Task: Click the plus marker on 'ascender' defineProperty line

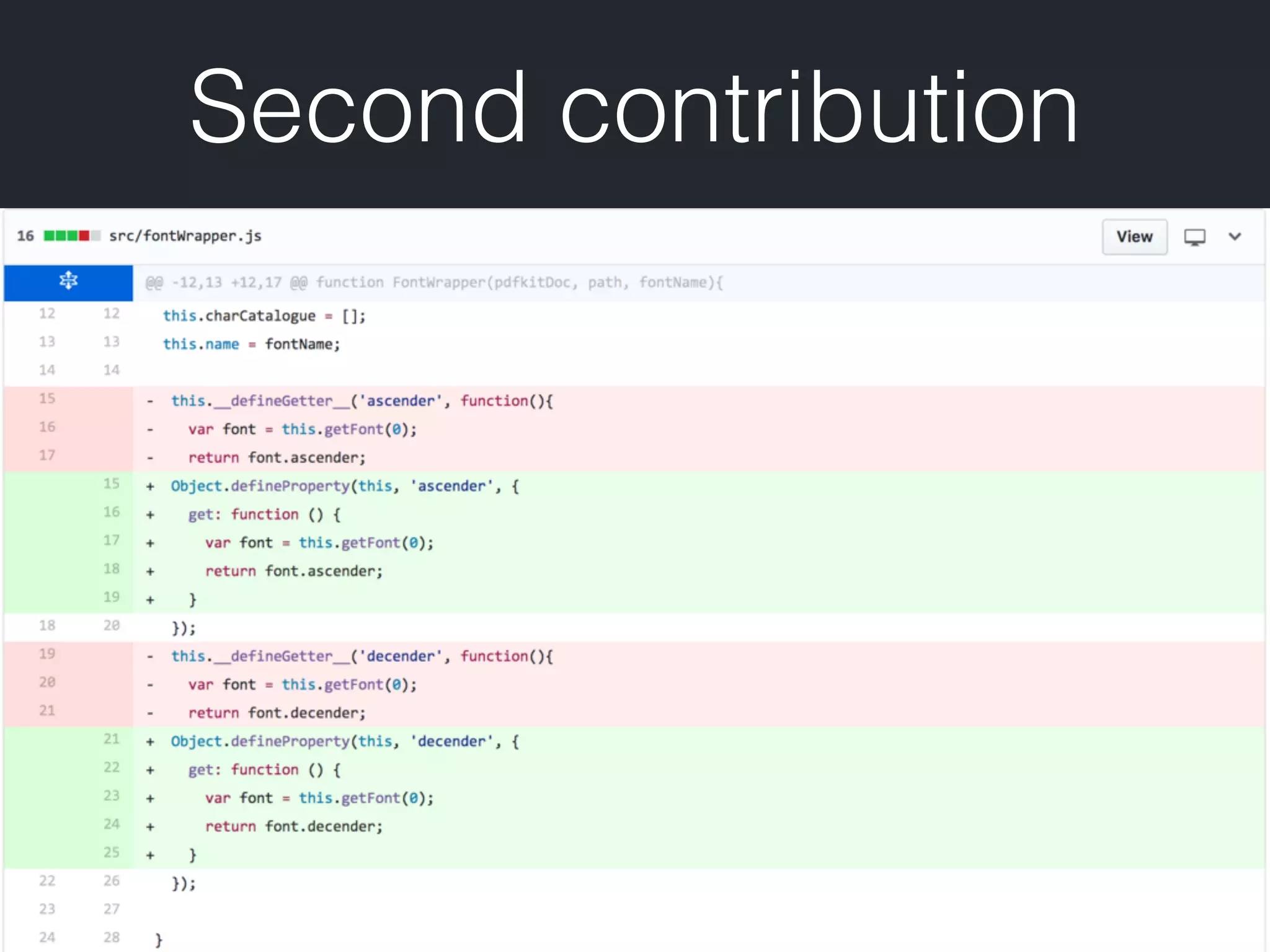Action: point(150,487)
